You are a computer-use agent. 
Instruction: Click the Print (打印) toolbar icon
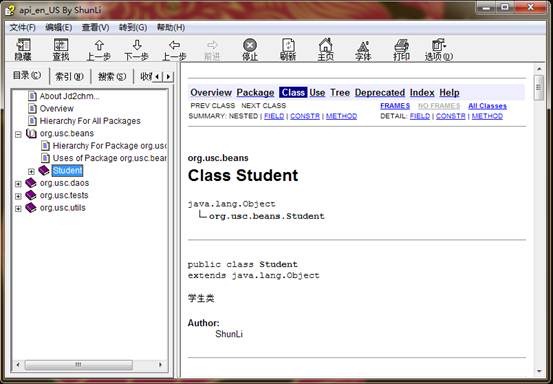point(401,49)
